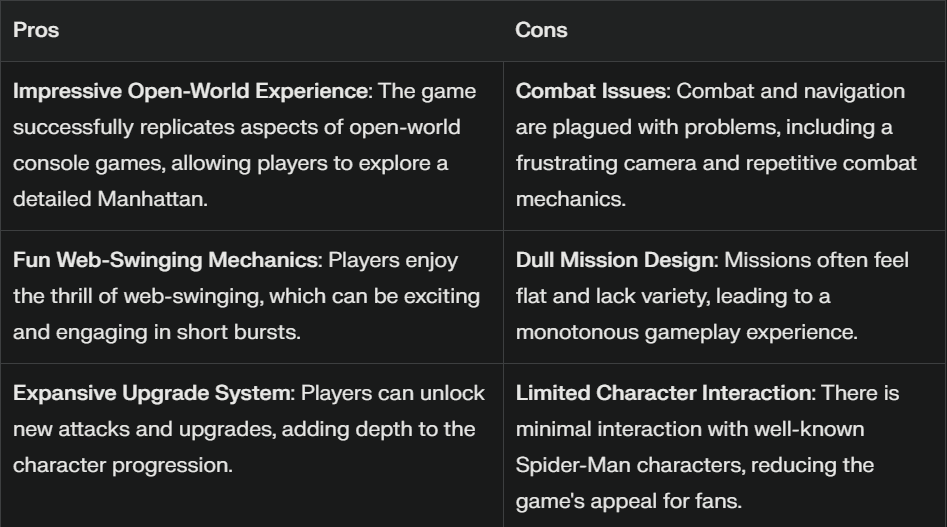This screenshot has height=527, width=947.
Task: Click 'flat and lack variety, leading to a' line
Action: pyautogui.click(x=673, y=296)
